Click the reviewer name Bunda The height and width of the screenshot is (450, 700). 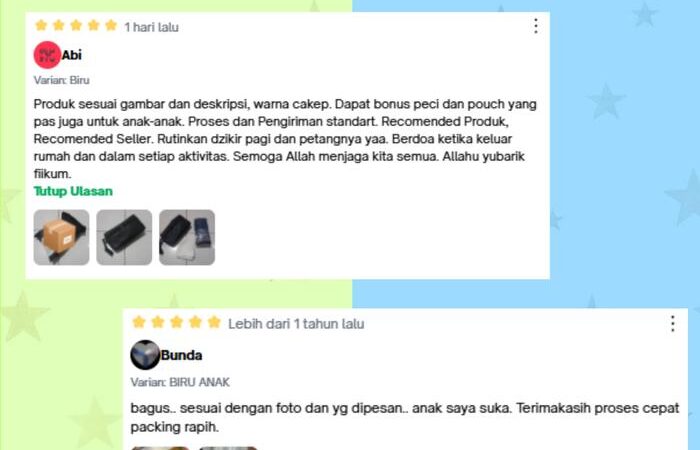181,355
